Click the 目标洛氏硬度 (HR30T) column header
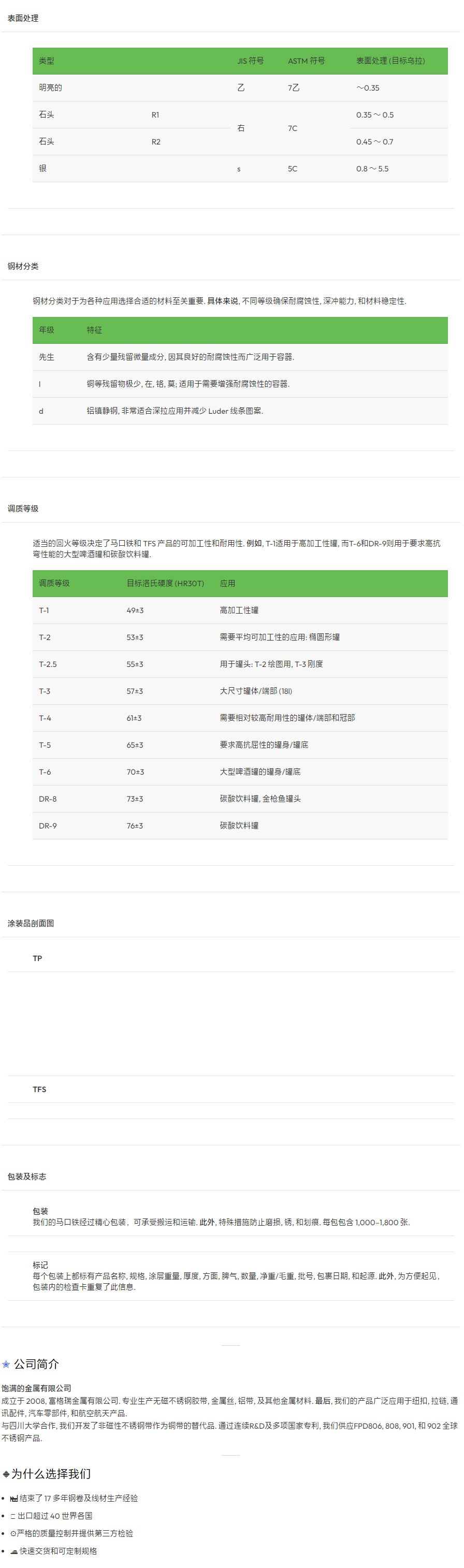Viewport: 464px width, 1568px height. point(165,583)
